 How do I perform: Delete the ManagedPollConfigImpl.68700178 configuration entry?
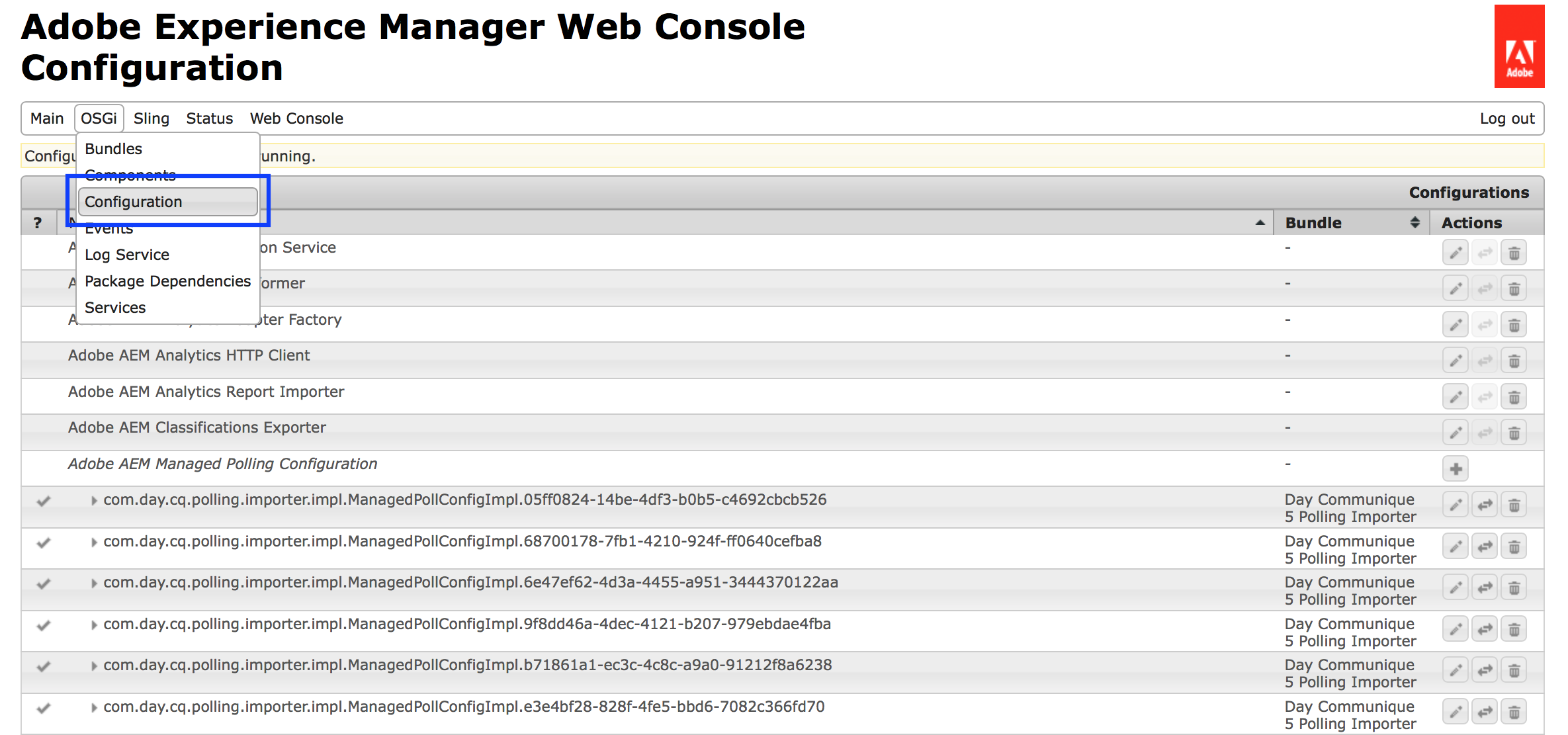click(x=1514, y=547)
